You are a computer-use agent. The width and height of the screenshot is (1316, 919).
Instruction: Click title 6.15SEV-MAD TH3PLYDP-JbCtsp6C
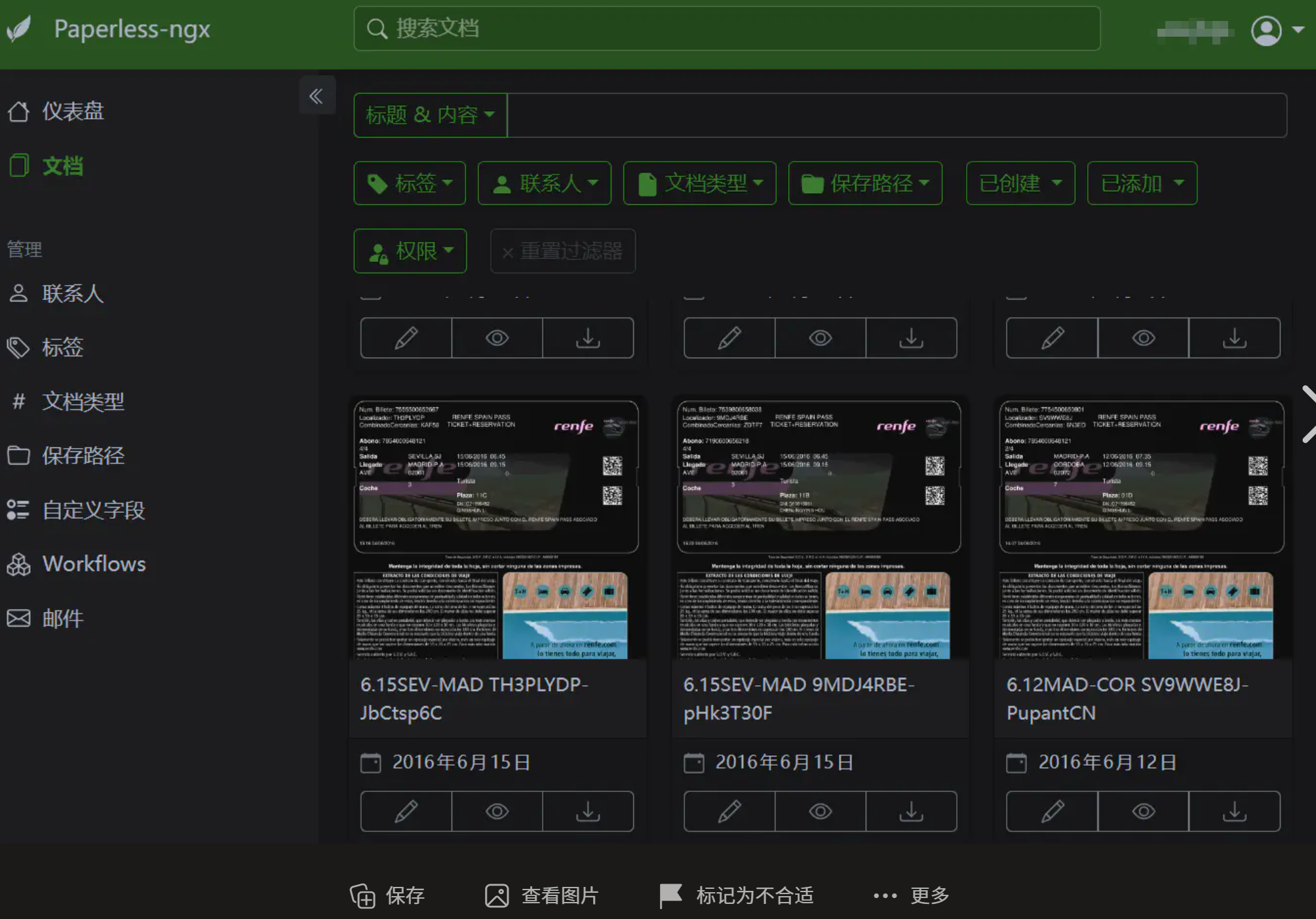coord(474,699)
